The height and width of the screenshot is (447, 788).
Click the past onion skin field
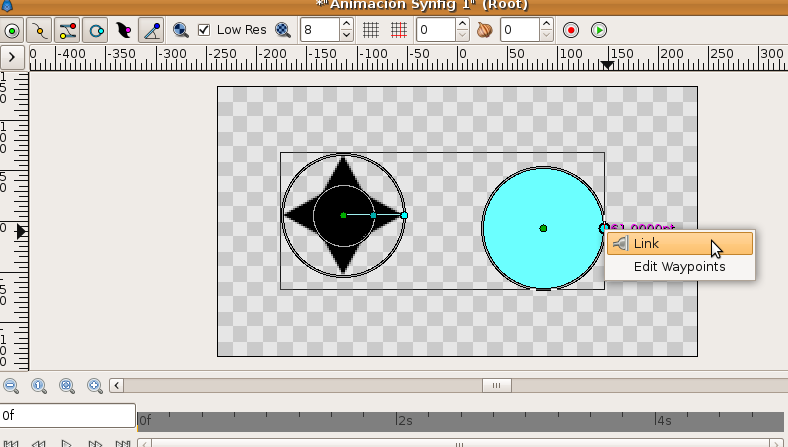click(x=436, y=30)
